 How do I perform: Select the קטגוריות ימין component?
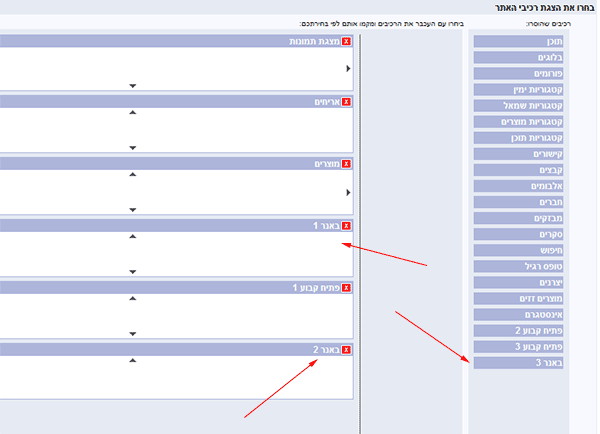click(520, 90)
